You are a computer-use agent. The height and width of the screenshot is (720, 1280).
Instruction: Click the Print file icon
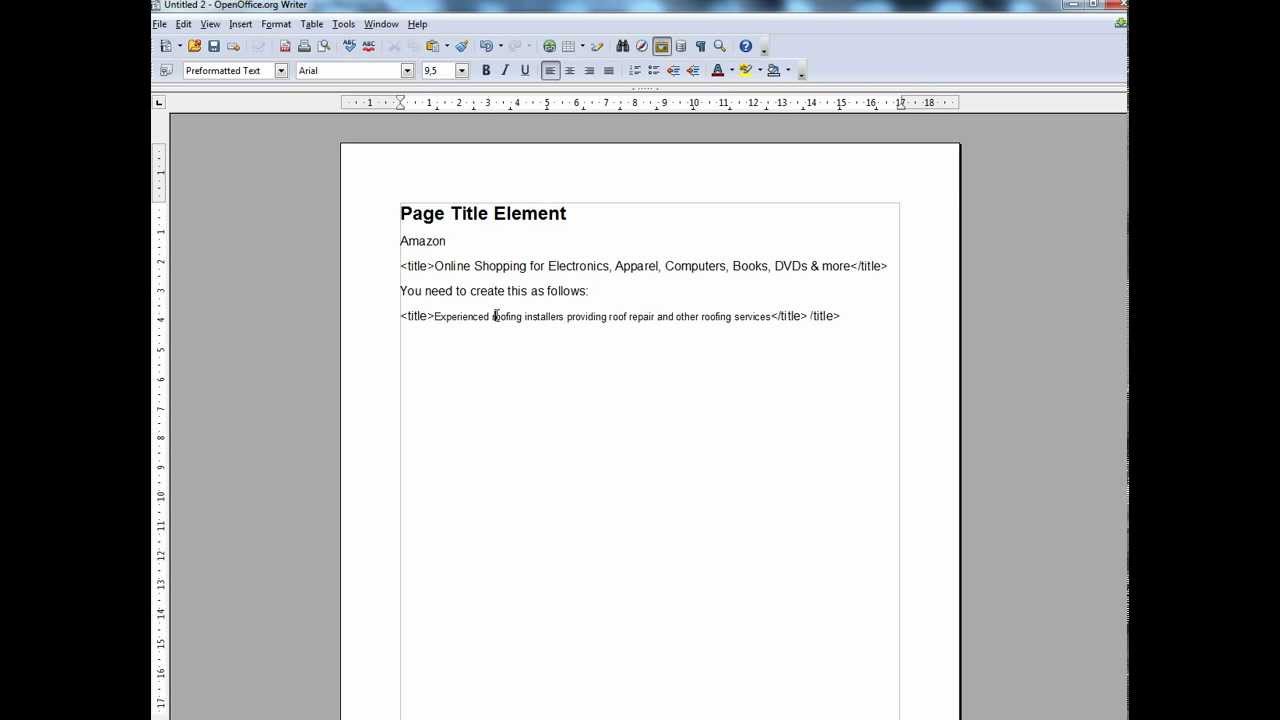304,46
